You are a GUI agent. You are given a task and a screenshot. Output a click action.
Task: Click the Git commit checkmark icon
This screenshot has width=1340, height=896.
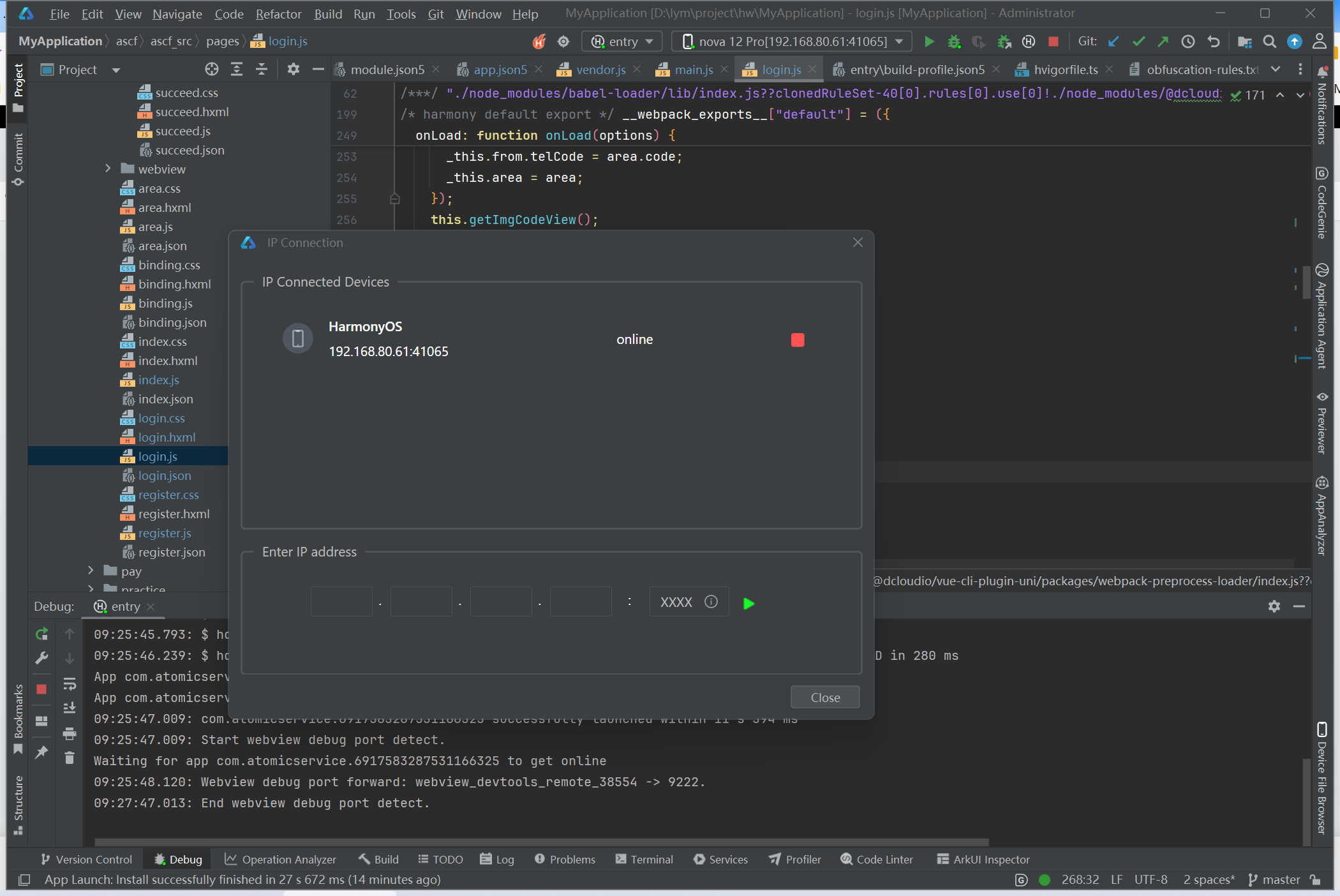[x=1138, y=41]
